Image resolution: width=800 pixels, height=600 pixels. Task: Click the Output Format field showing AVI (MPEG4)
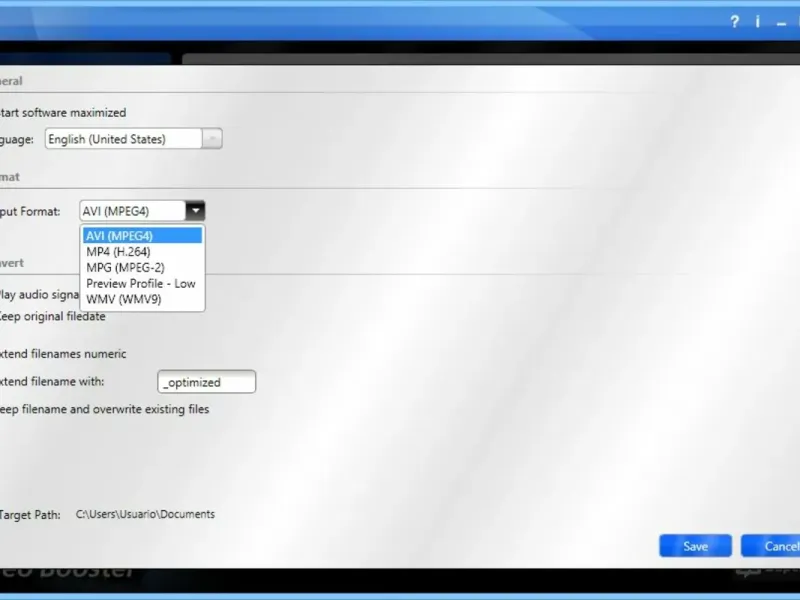pos(133,211)
